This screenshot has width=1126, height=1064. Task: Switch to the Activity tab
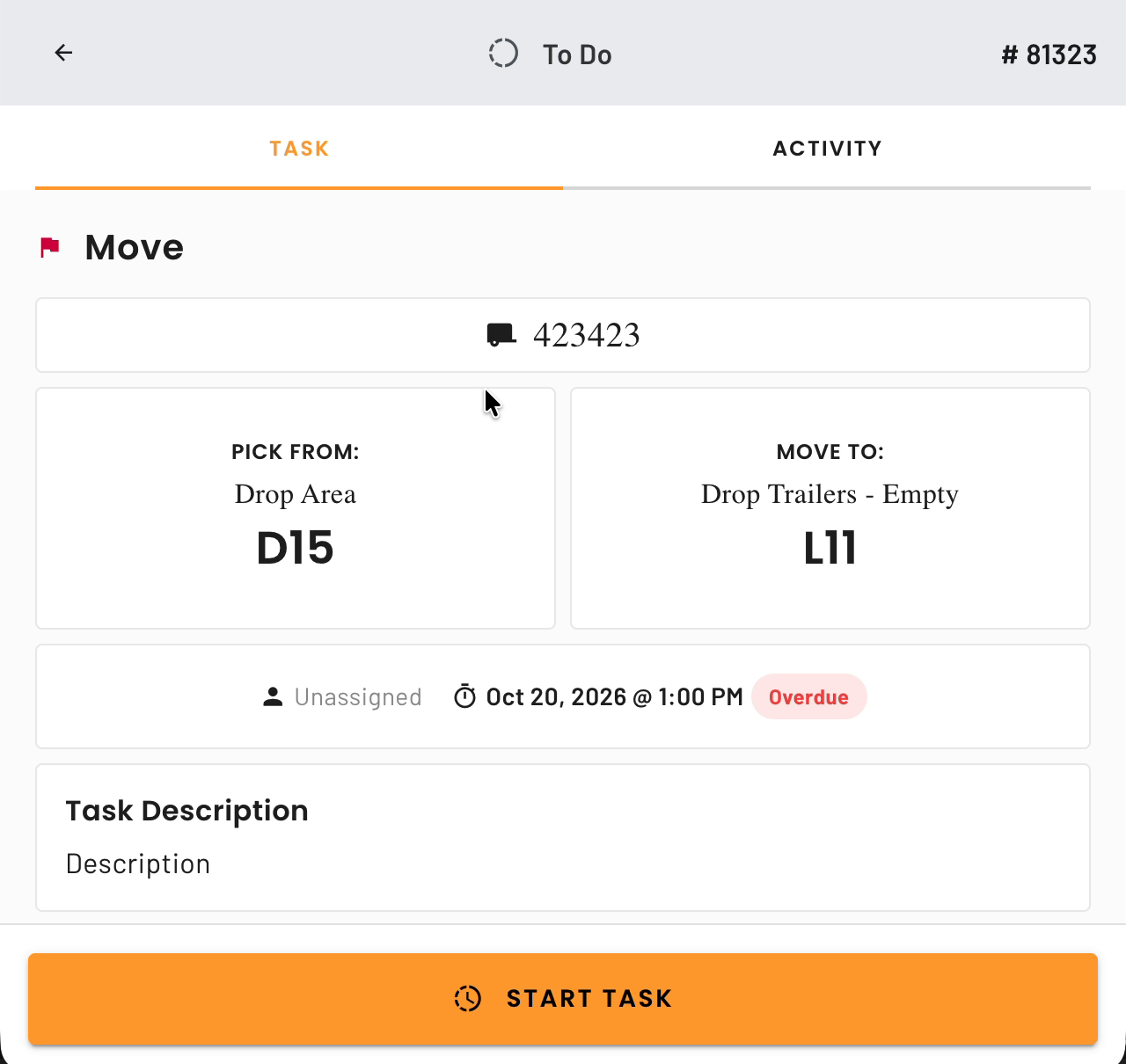tap(827, 149)
